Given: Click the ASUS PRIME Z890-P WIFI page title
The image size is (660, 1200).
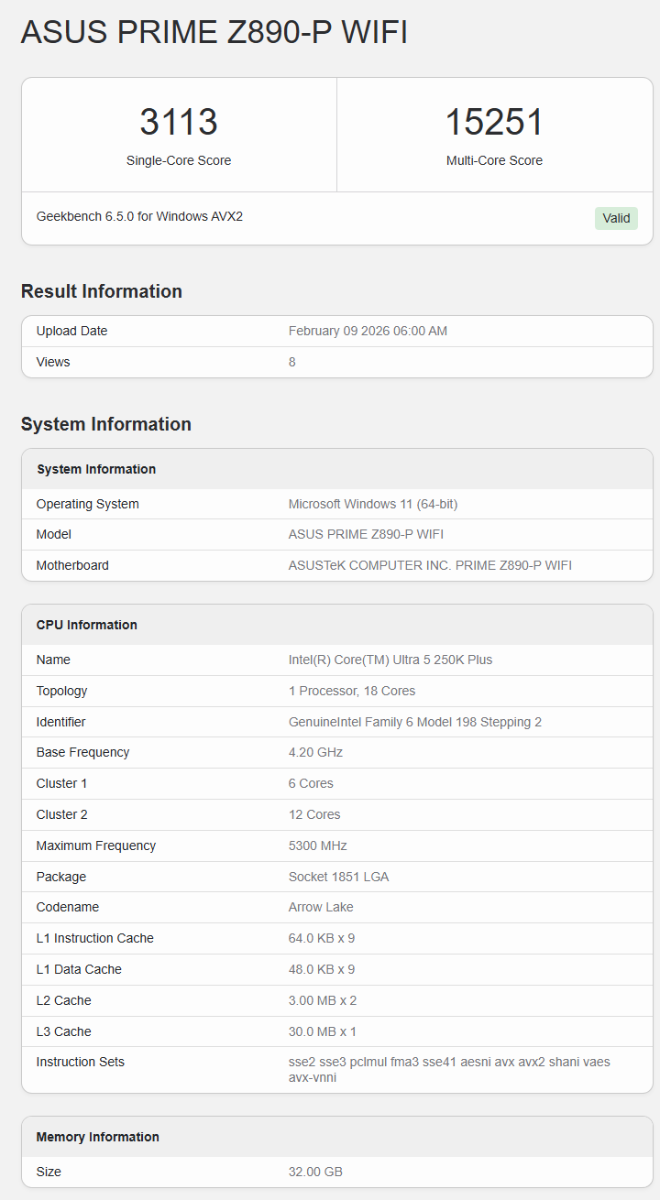Looking at the screenshot, I should [214, 32].
